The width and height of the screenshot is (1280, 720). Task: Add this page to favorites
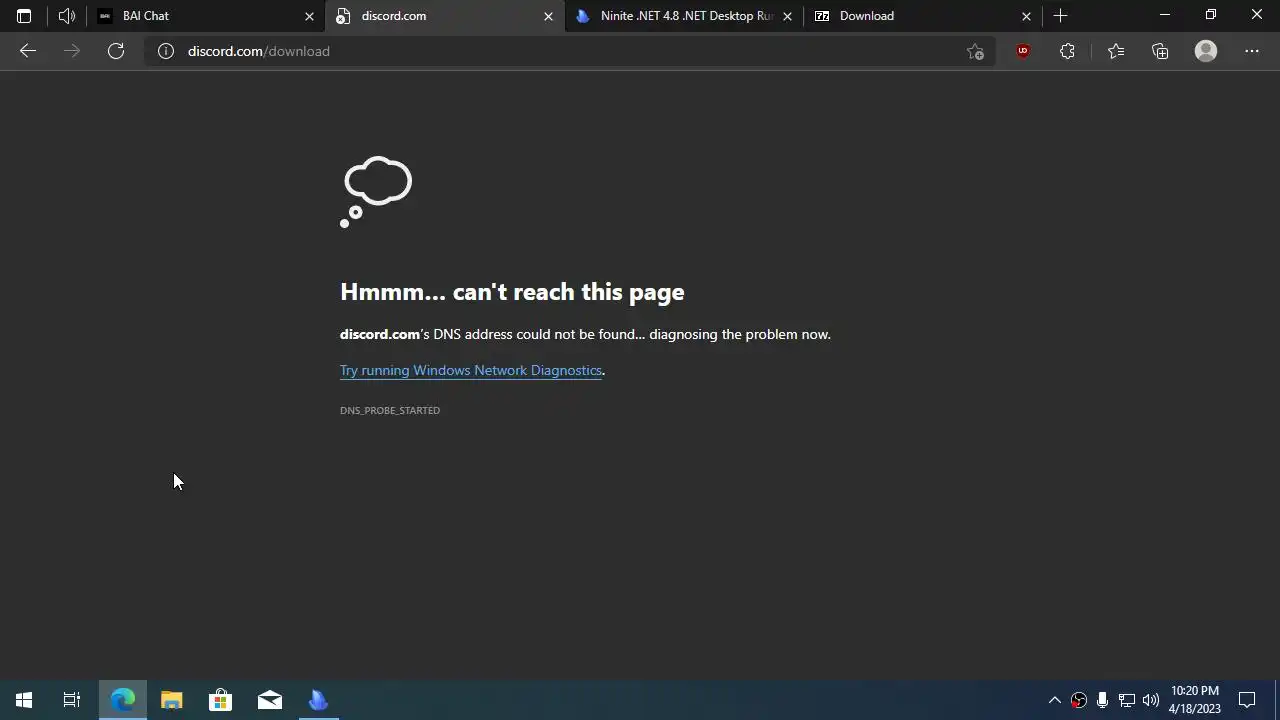click(x=975, y=51)
